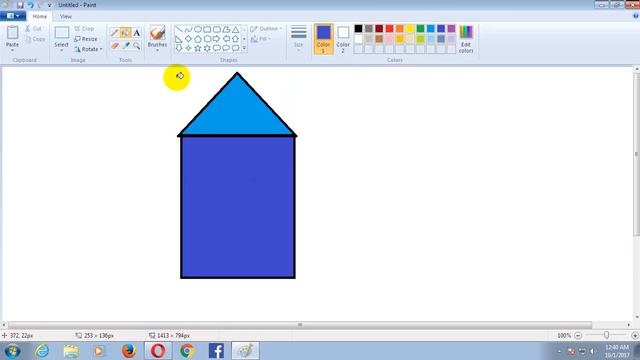Select the Color picker eyedropper tool
Screen dimensions: 640x360
126,46
